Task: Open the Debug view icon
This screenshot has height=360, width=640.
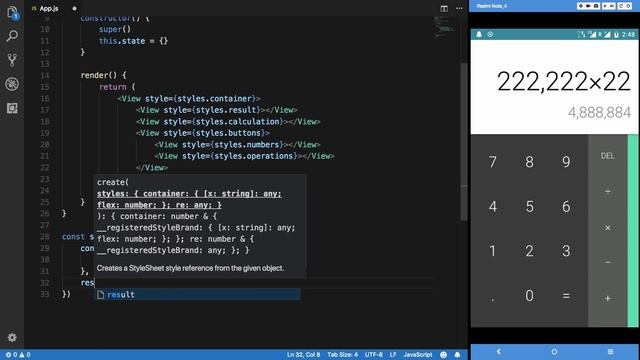Action: (x=12, y=84)
